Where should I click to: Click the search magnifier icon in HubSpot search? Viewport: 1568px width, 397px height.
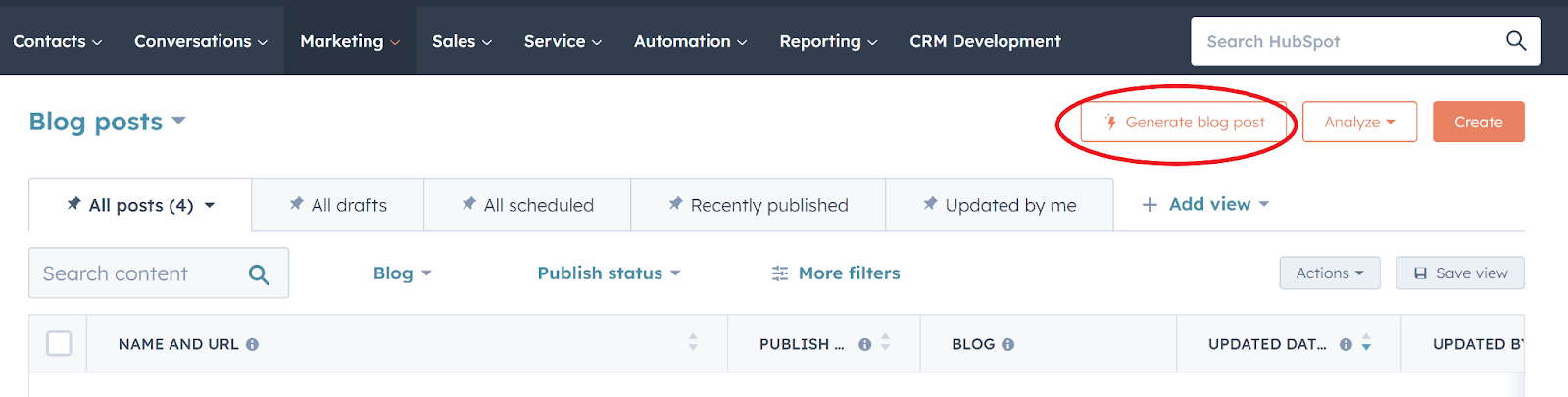pos(1516,40)
